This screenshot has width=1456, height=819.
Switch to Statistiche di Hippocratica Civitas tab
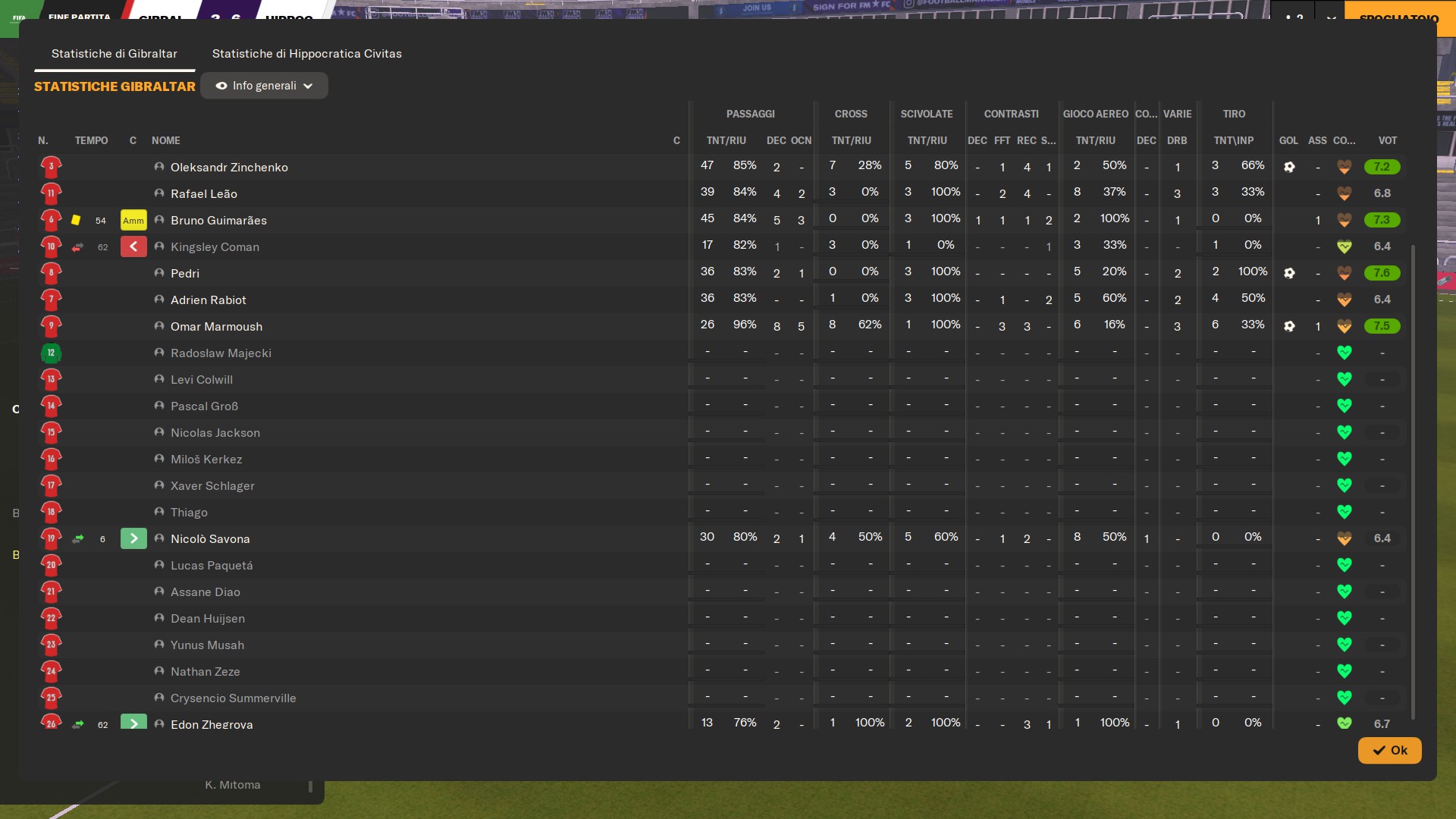coord(306,54)
